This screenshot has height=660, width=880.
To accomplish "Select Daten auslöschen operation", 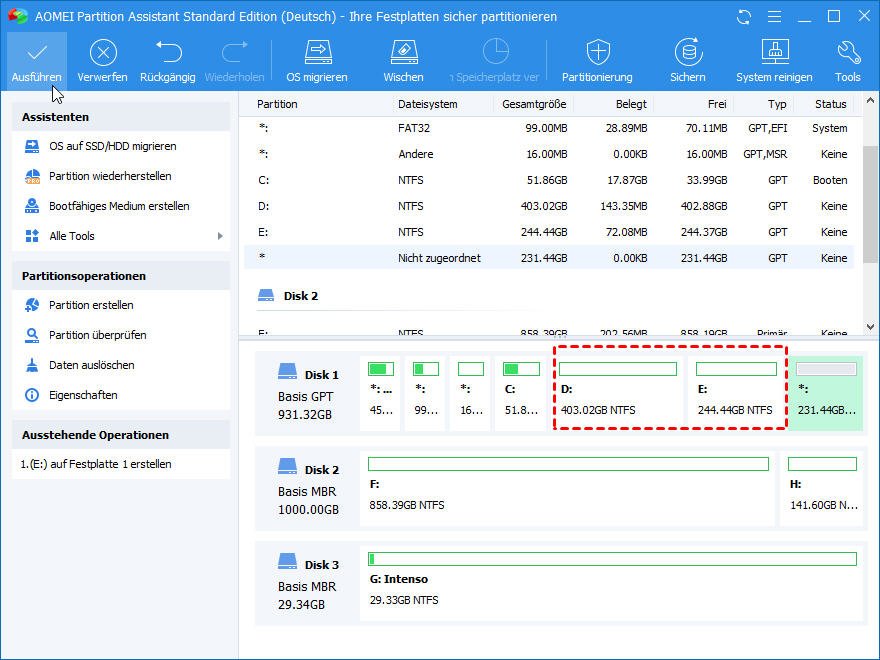I will tap(91, 365).
